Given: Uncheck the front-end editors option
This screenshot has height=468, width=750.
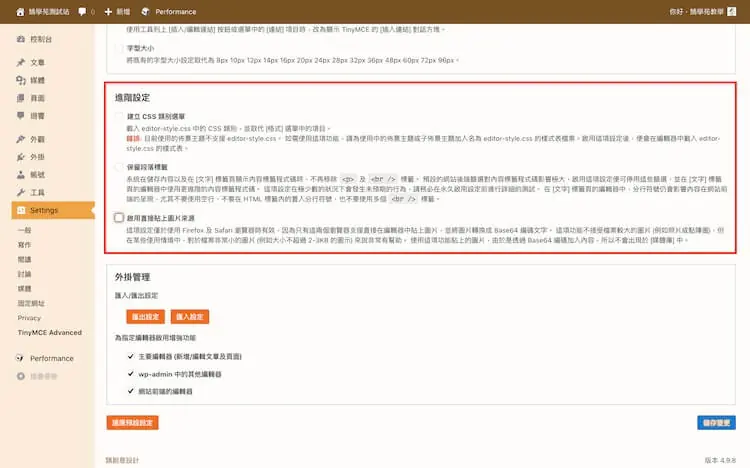Looking at the screenshot, I should 131,391.
